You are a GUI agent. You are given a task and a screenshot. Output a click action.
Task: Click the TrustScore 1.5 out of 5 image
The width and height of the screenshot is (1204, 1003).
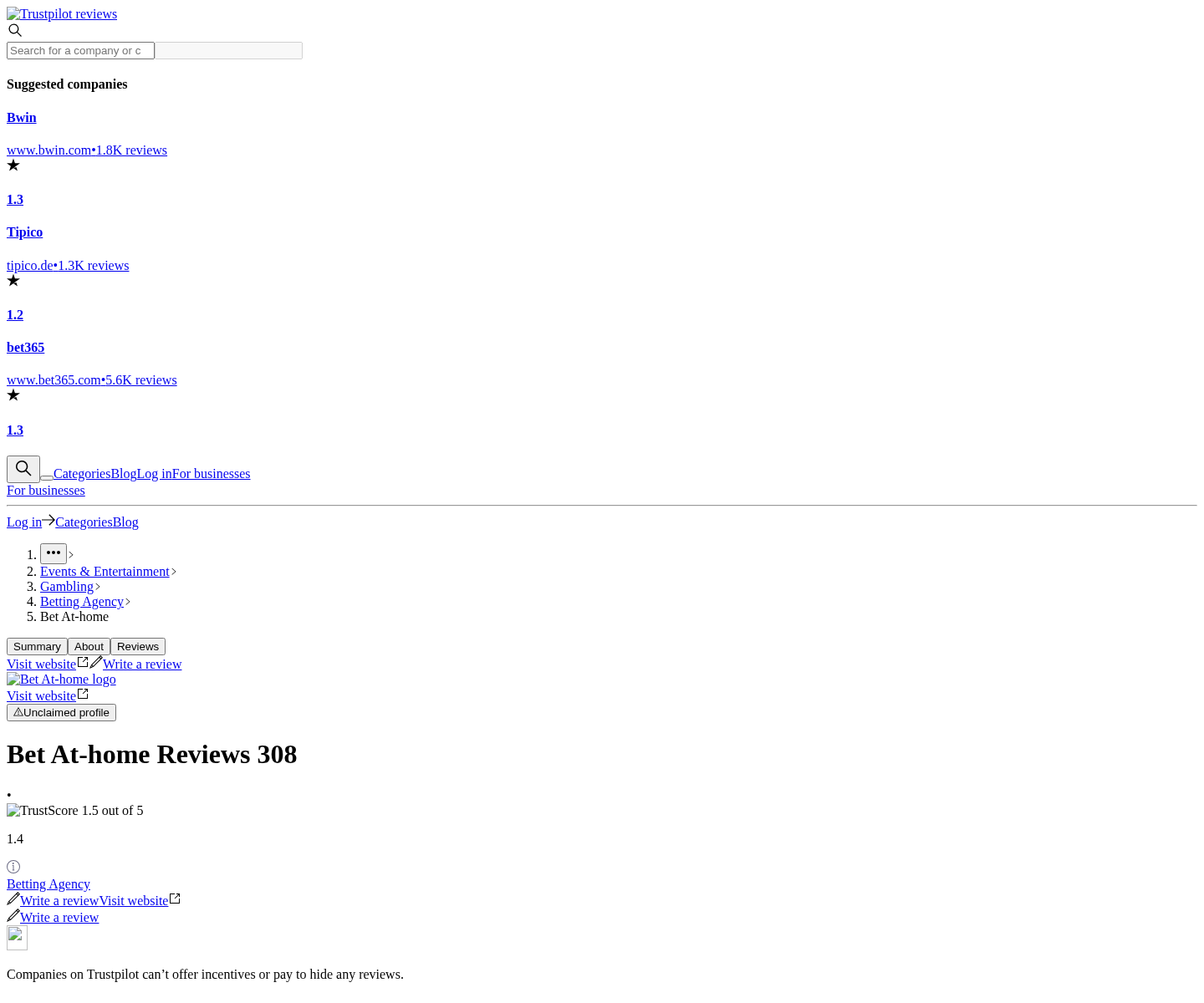coord(75,811)
